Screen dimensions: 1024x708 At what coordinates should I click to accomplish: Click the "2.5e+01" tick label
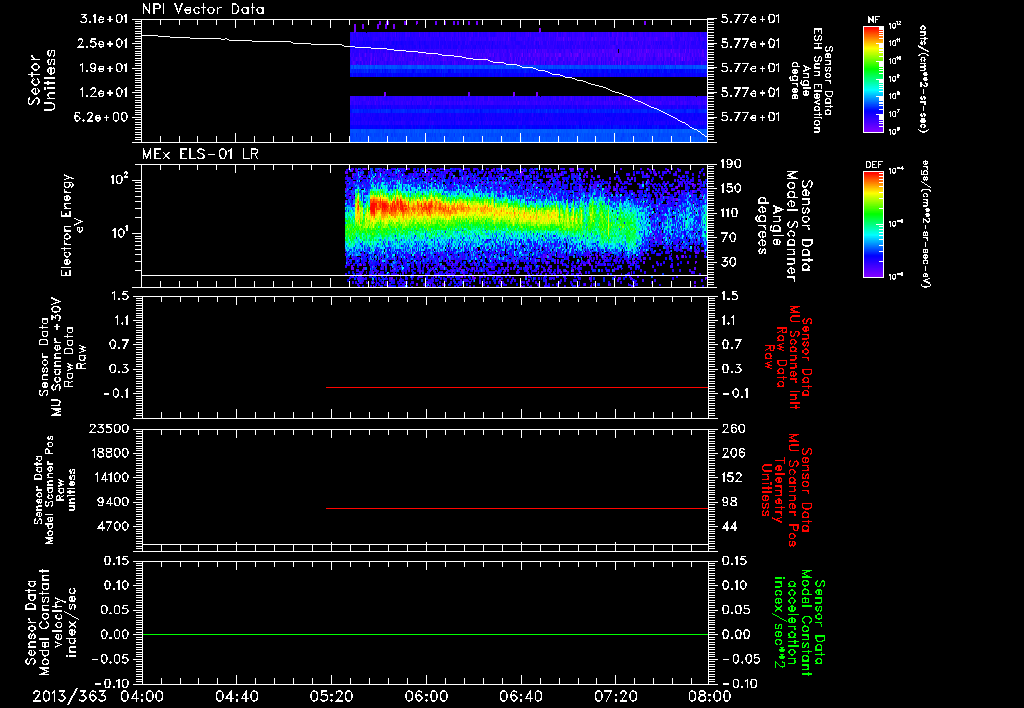pos(104,43)
